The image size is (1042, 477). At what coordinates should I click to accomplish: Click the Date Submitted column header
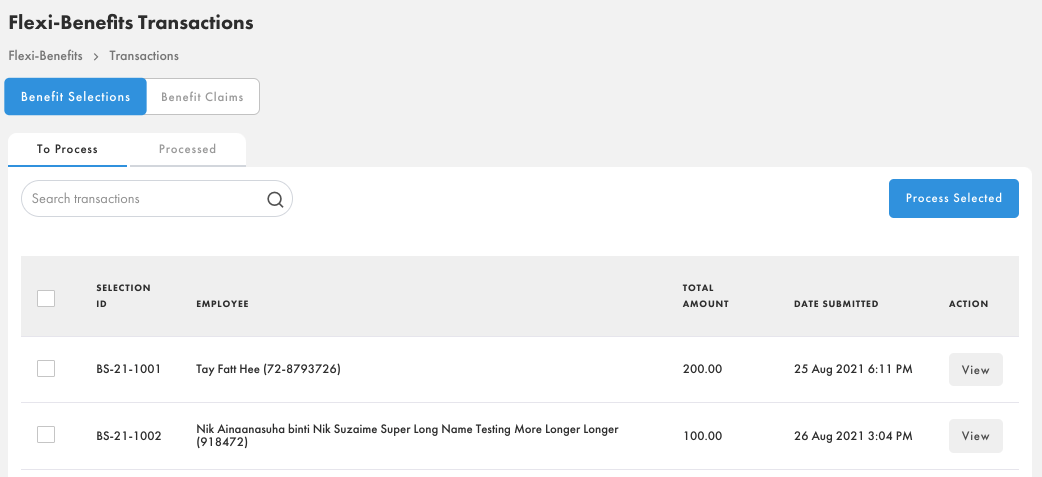tap(836, 304)
